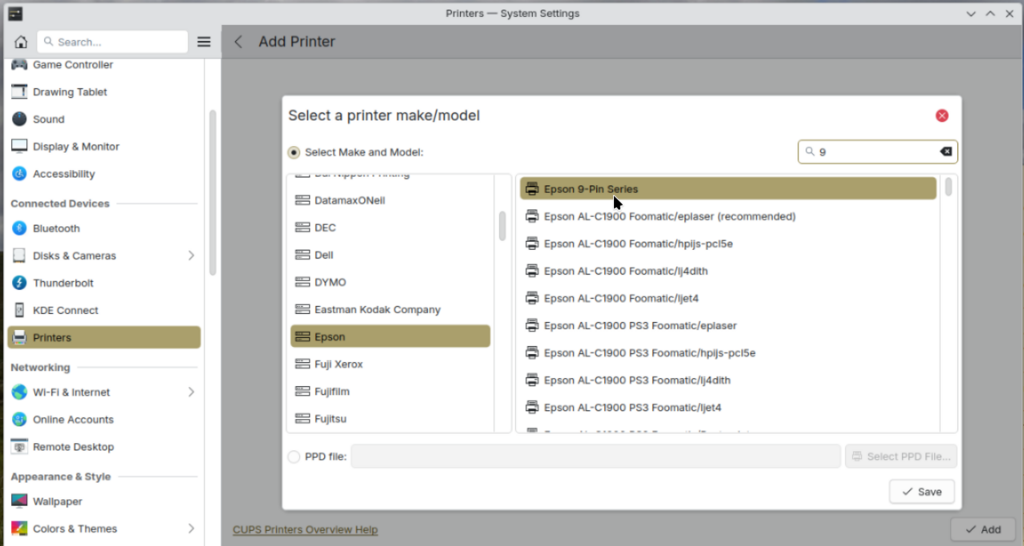Click the Accessibility icon in the sidebar
1024x546 pixels.
[x=19, y=174]
